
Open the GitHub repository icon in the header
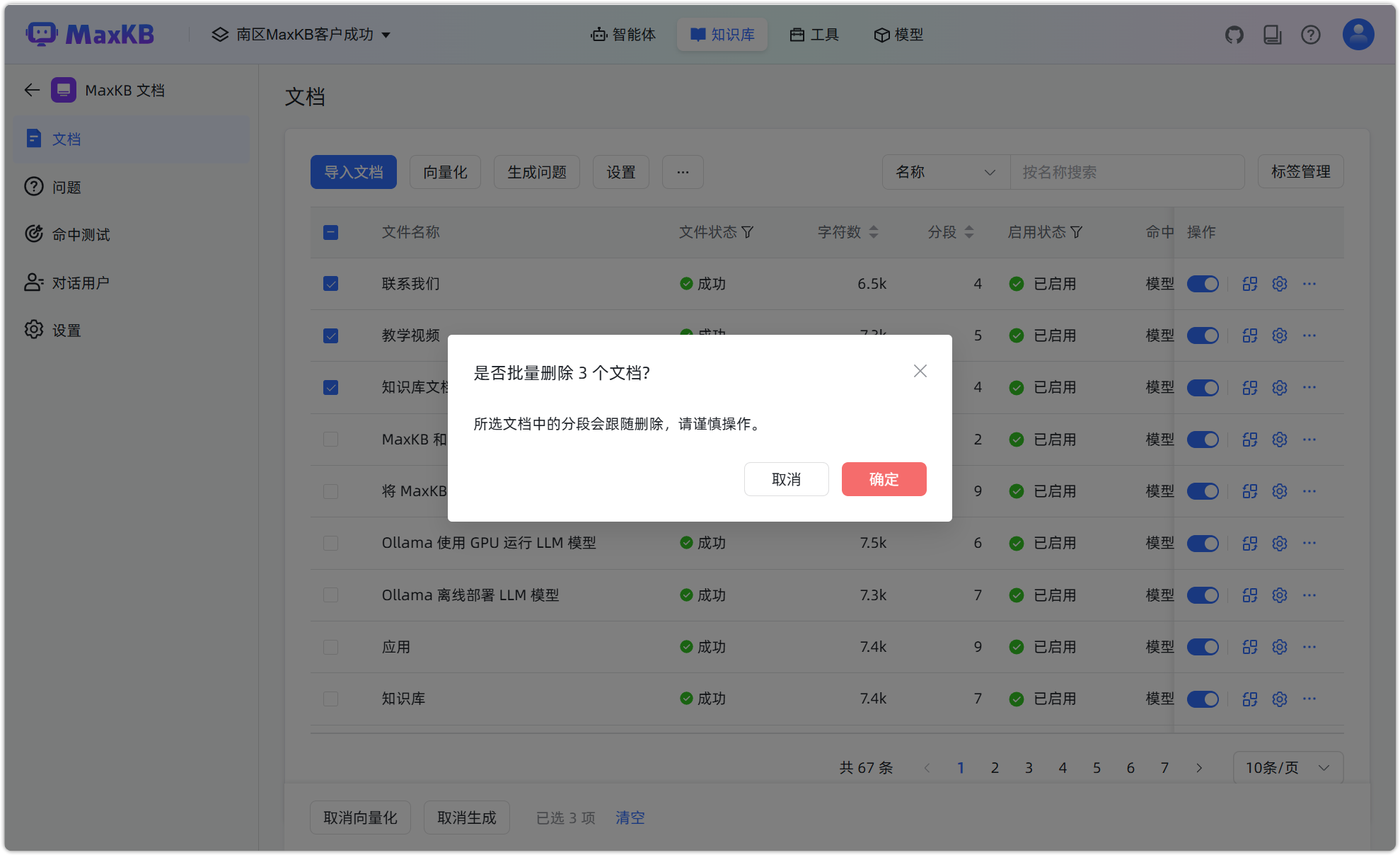[1234, 34]
